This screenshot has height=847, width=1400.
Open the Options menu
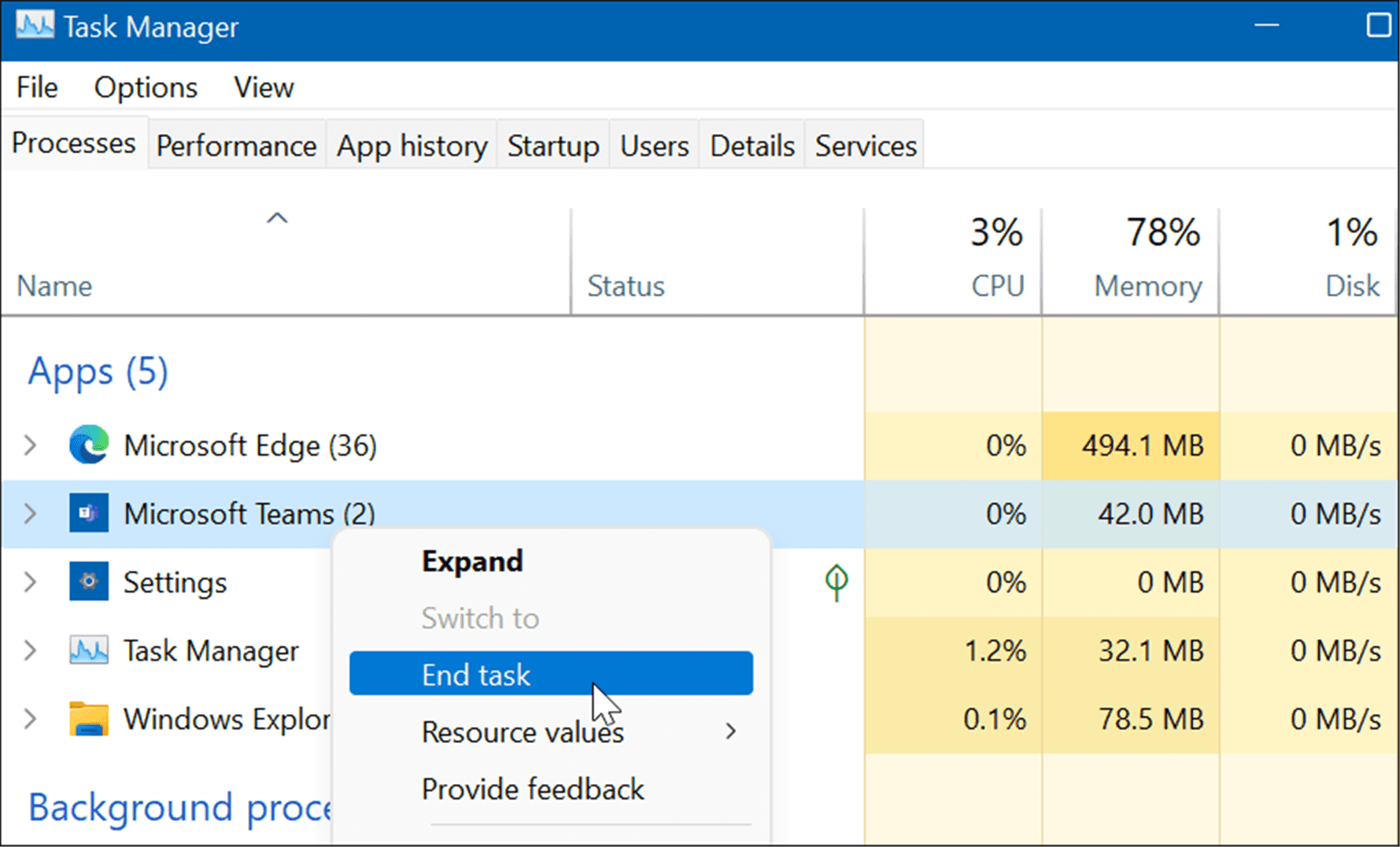click(x=145, y=87)
